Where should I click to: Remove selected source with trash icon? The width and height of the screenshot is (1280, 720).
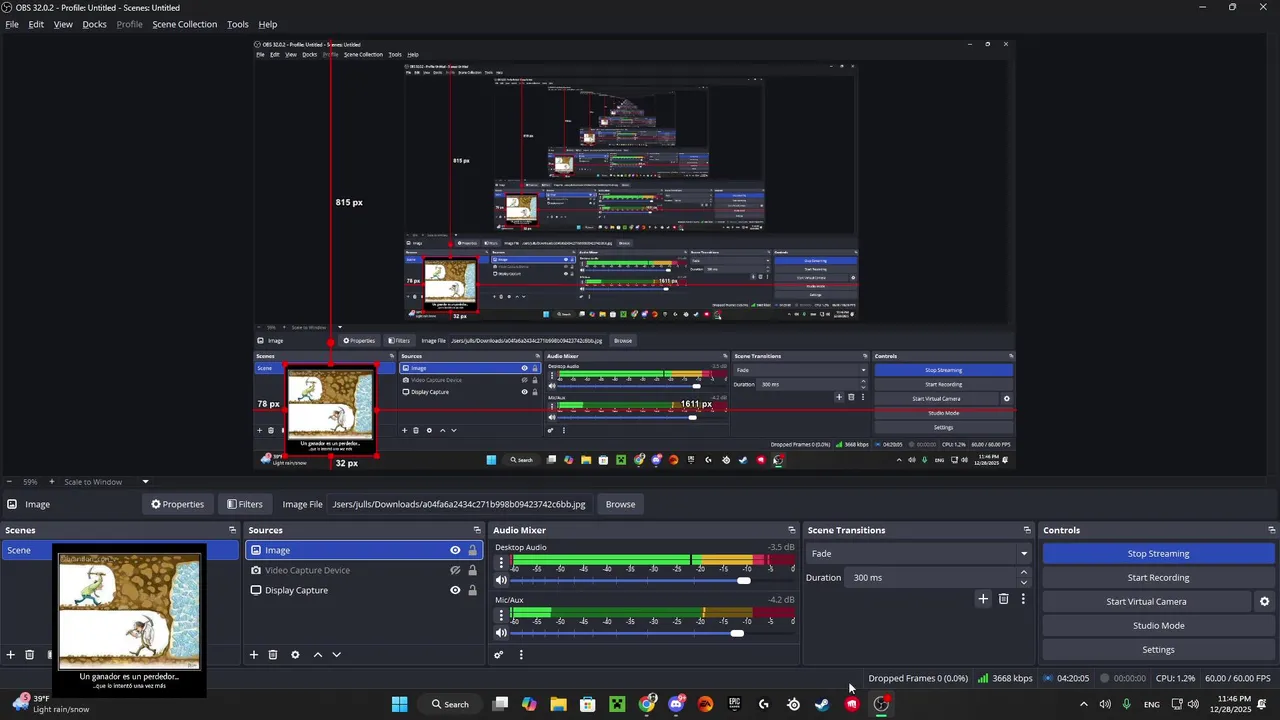pos(273,655)
